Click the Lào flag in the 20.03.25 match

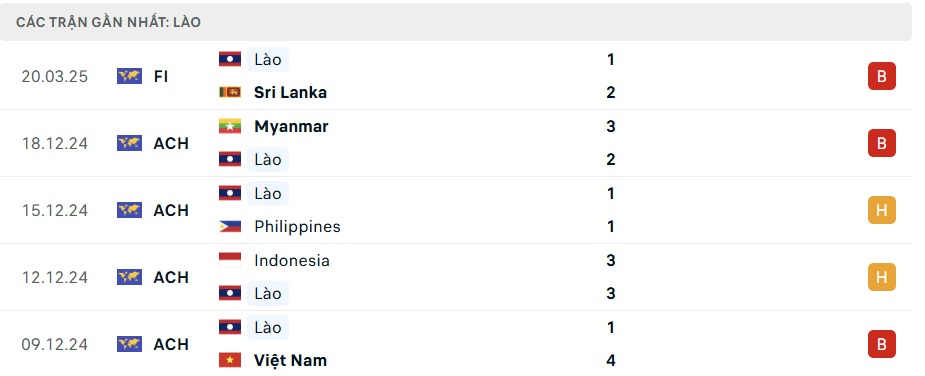(229, 59)
